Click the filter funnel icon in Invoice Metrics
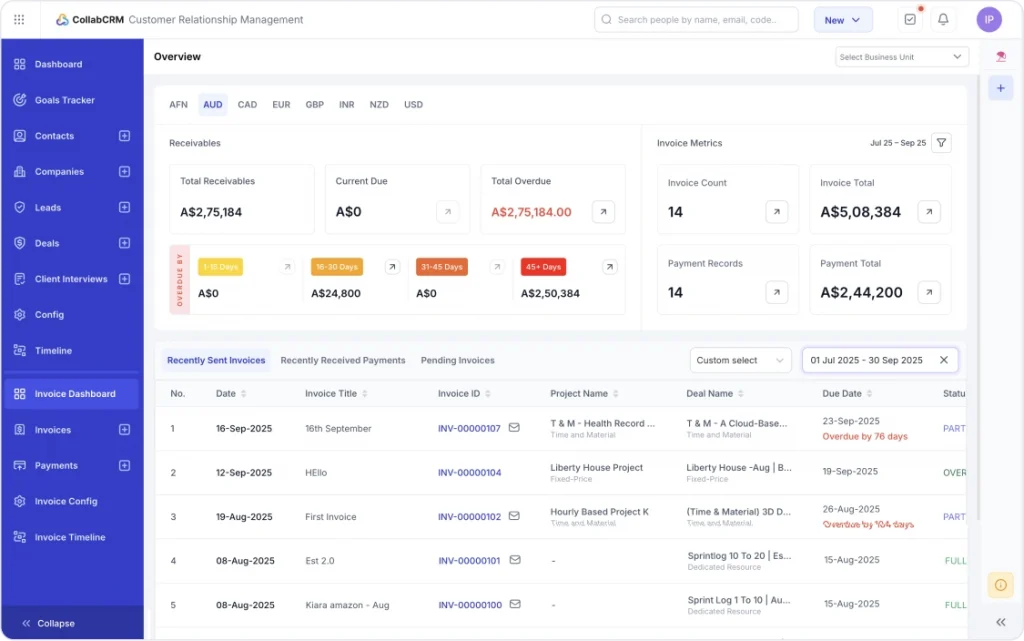 click(x=941, y=143)
